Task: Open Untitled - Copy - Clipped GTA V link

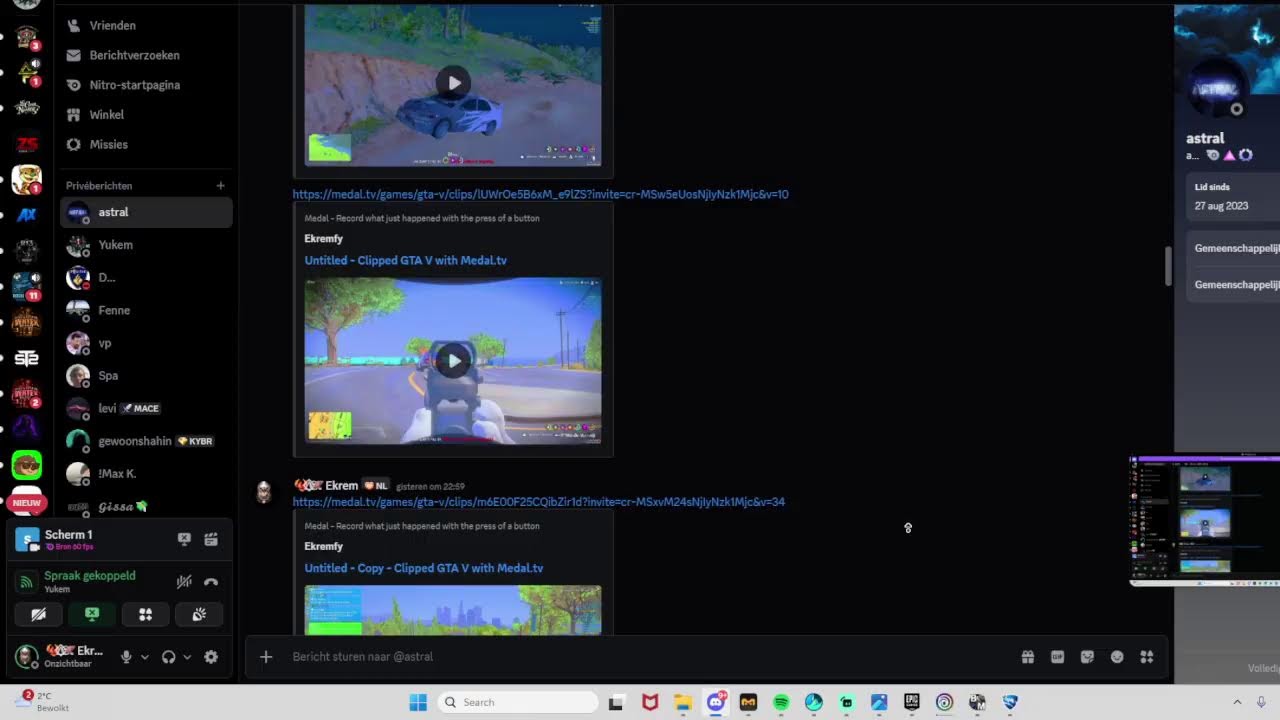Action: click(x=424, y=568)
